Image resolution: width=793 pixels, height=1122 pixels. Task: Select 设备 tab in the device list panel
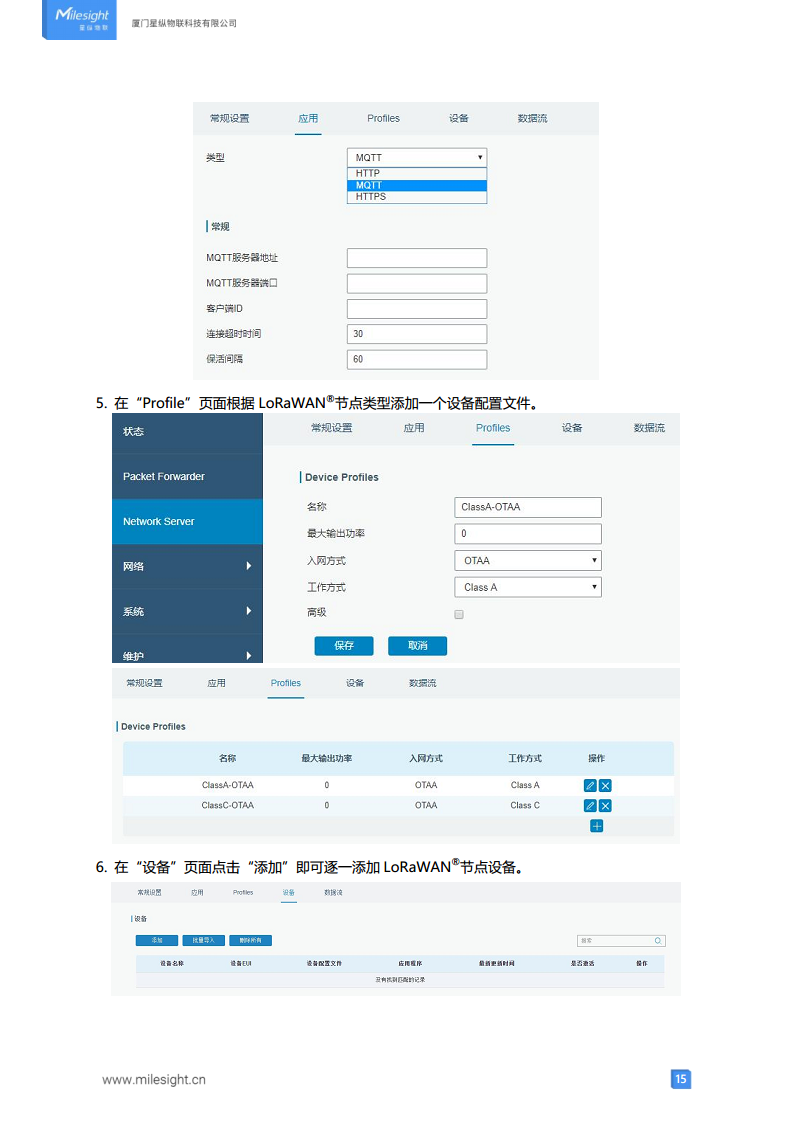click(x=288, y=893)
